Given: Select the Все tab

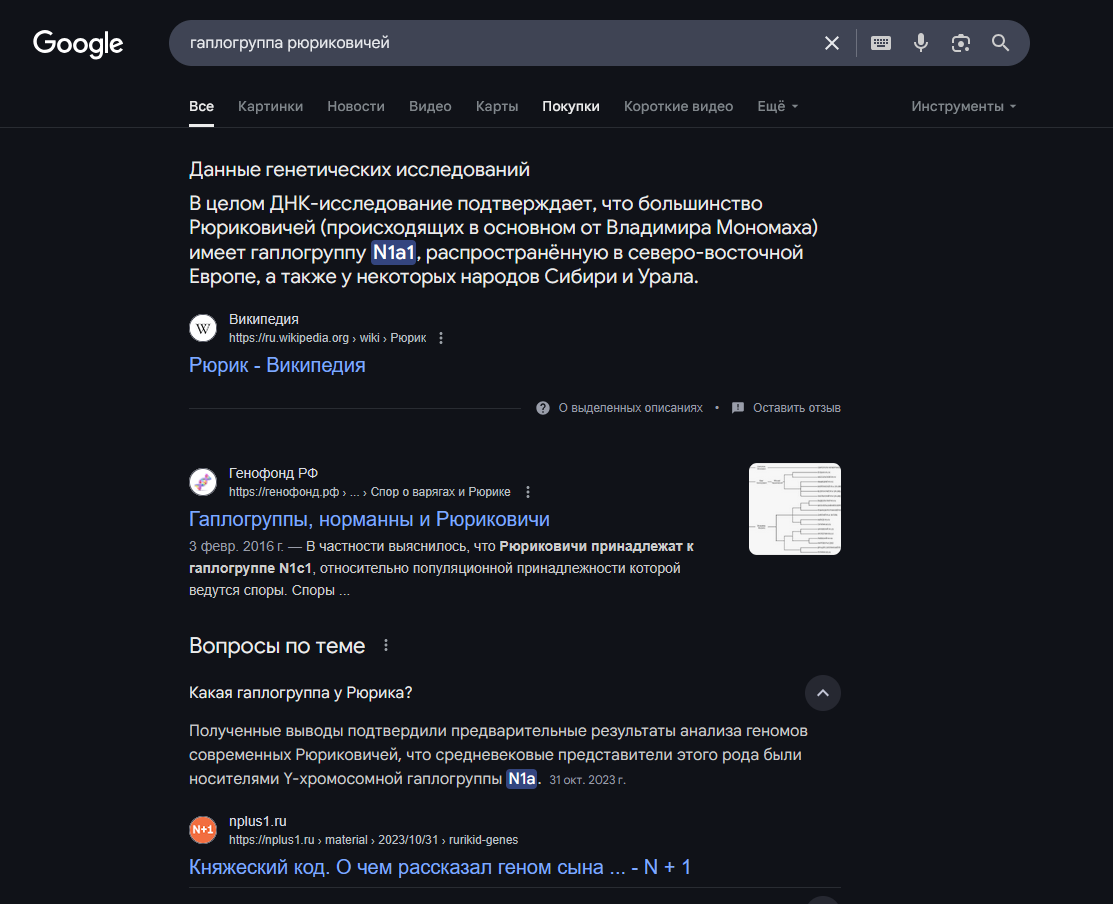Looking at the screenshot, I should point(202,106).
